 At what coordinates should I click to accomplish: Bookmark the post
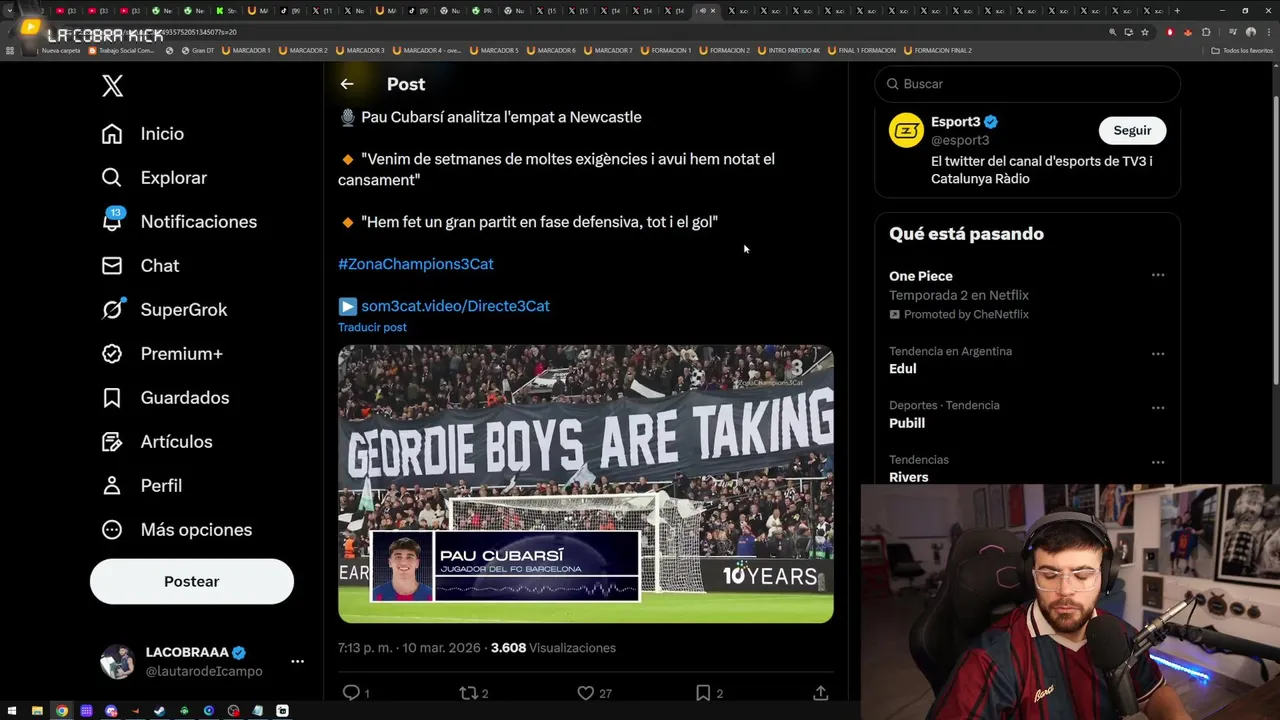point(703,692)
